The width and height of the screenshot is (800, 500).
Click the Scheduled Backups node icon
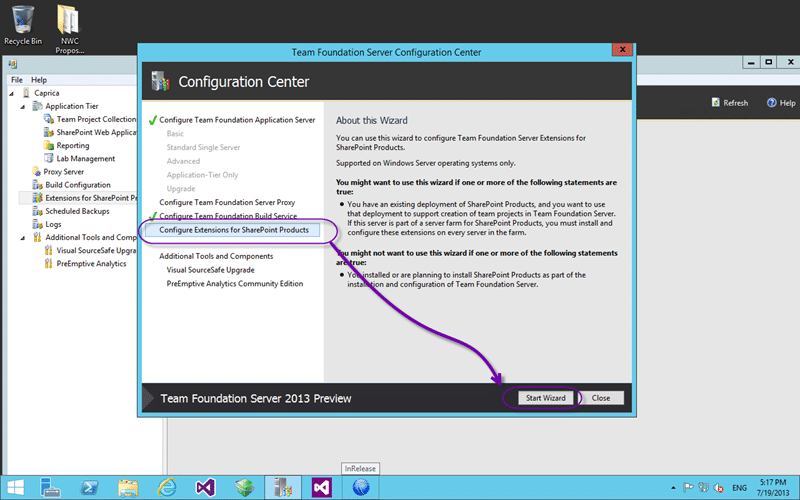(x=37, y=211)
